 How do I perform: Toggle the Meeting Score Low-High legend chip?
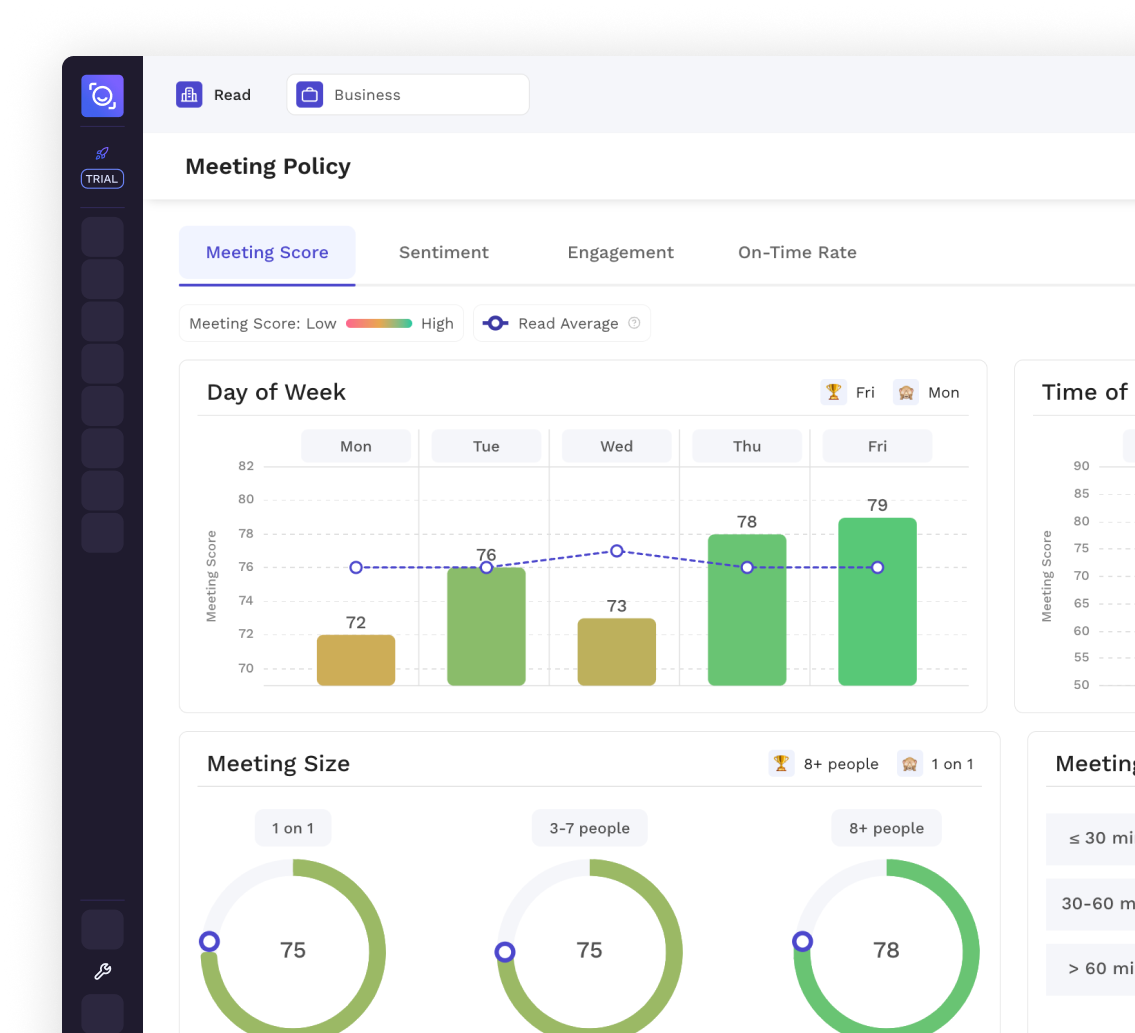tap(320, 323)
